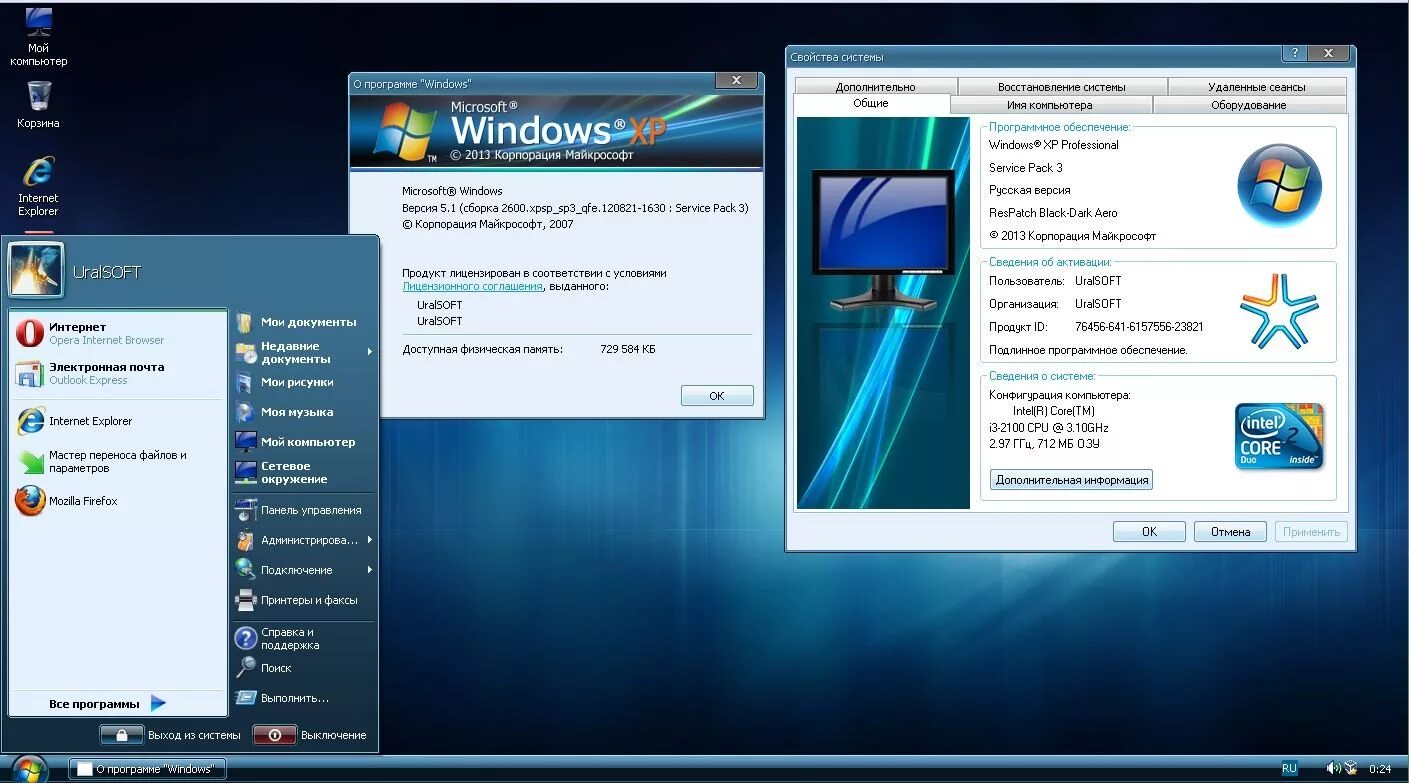Click OK in О программе Windows dialog
This screenshot has height=783, width=1409.
(717, 396)
